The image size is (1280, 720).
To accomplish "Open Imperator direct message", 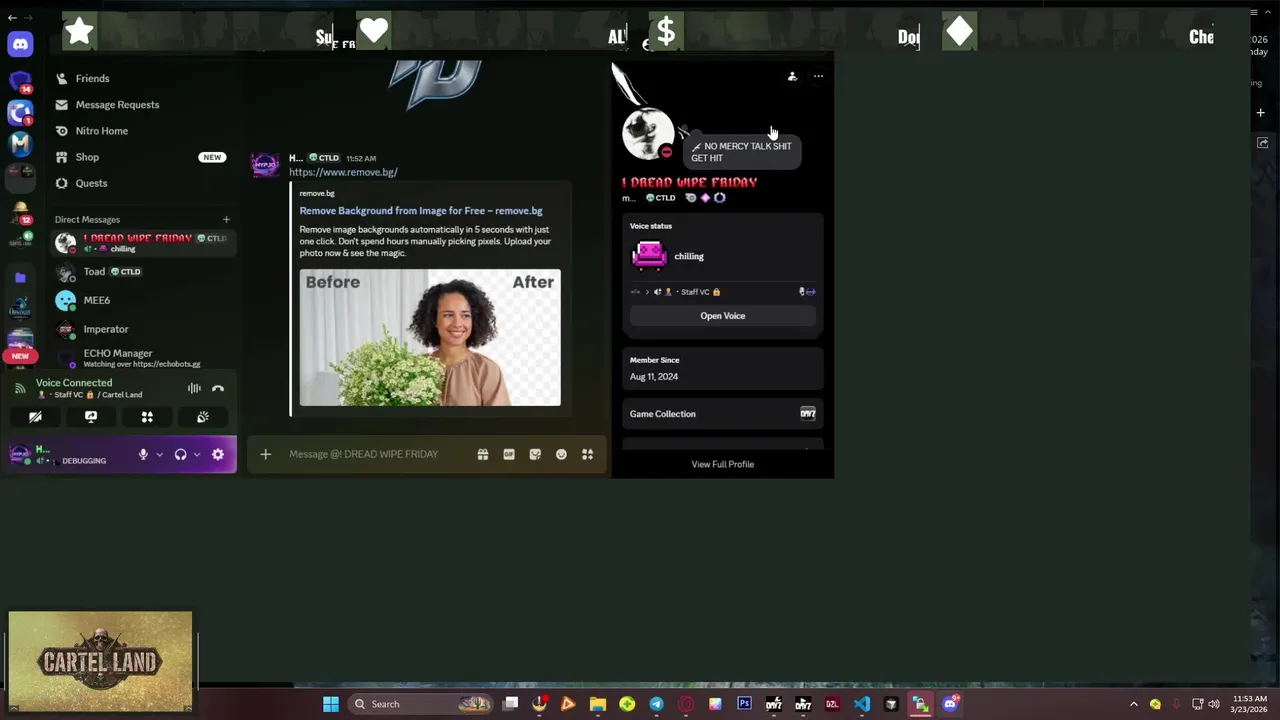I will (x=143, y=329).
